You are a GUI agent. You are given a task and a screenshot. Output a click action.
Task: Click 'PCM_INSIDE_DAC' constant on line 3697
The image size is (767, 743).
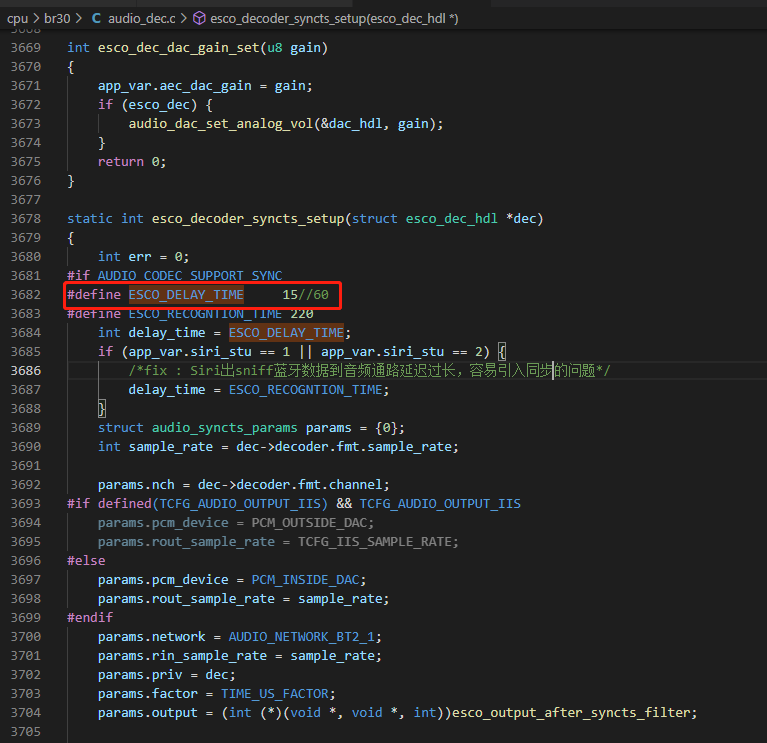click(x=305, y=580)
